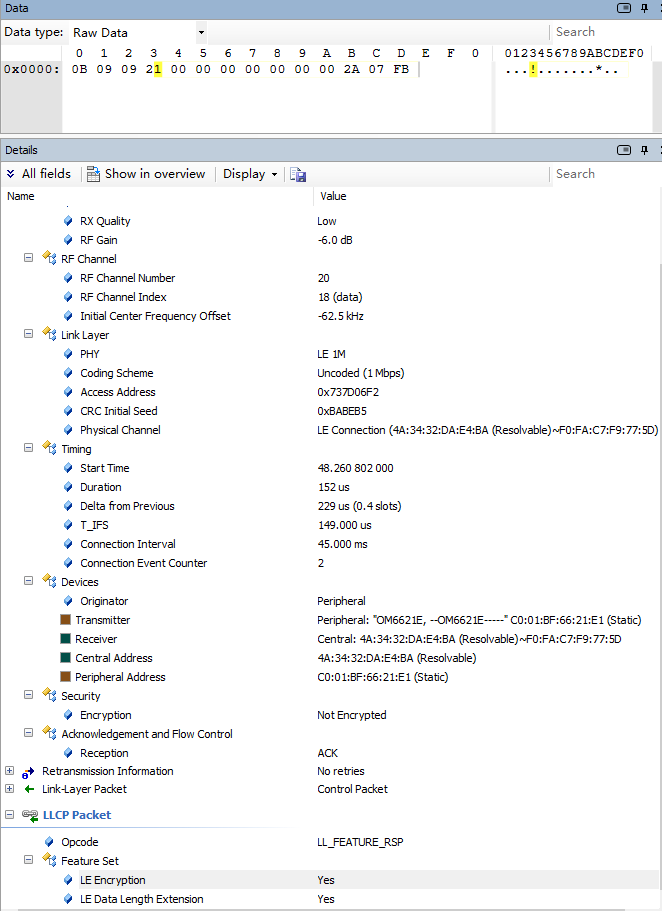
Task: Click the Receiver green color swatch
Action: coord(66,639)
